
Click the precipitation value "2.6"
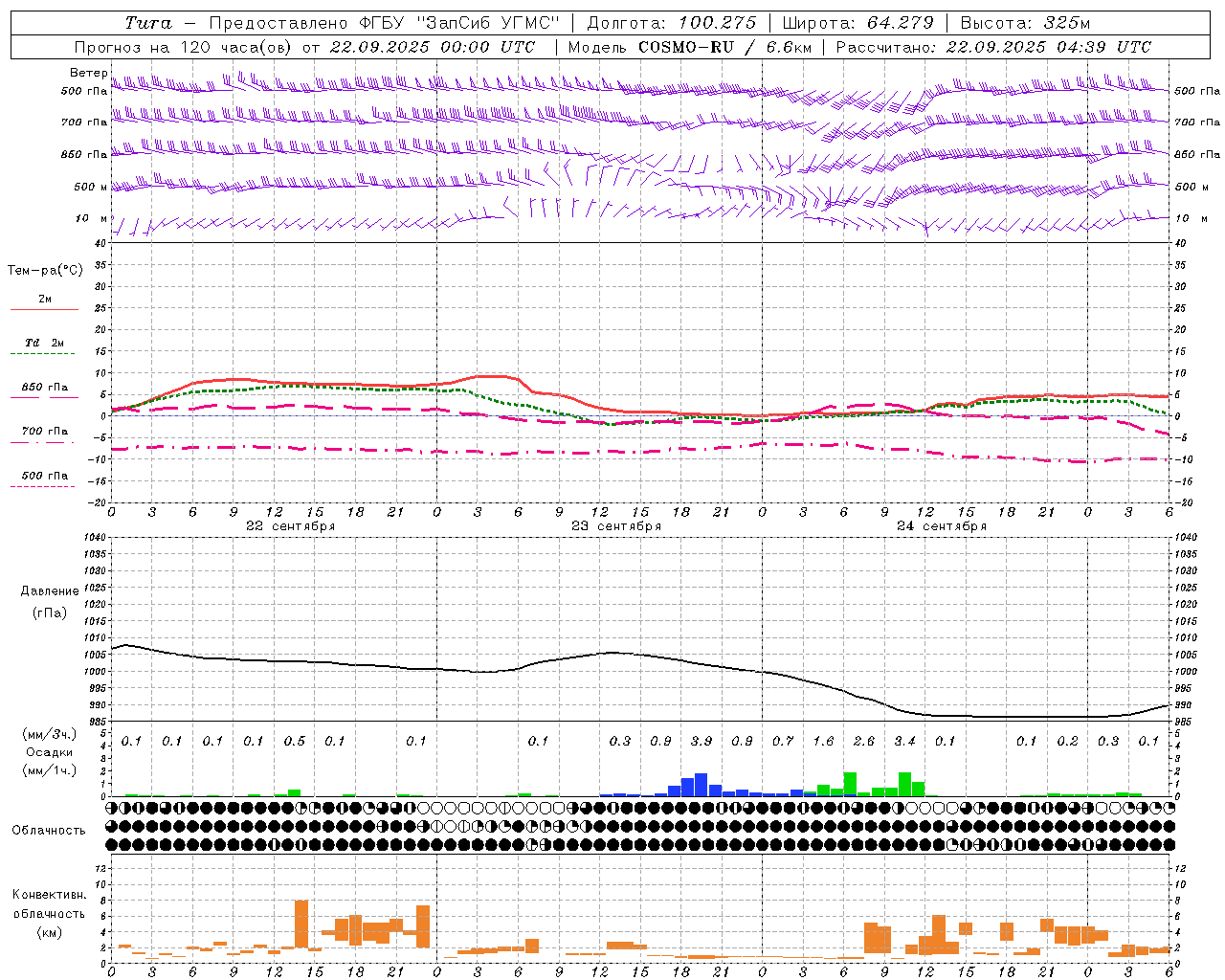[x=863, y=742]
